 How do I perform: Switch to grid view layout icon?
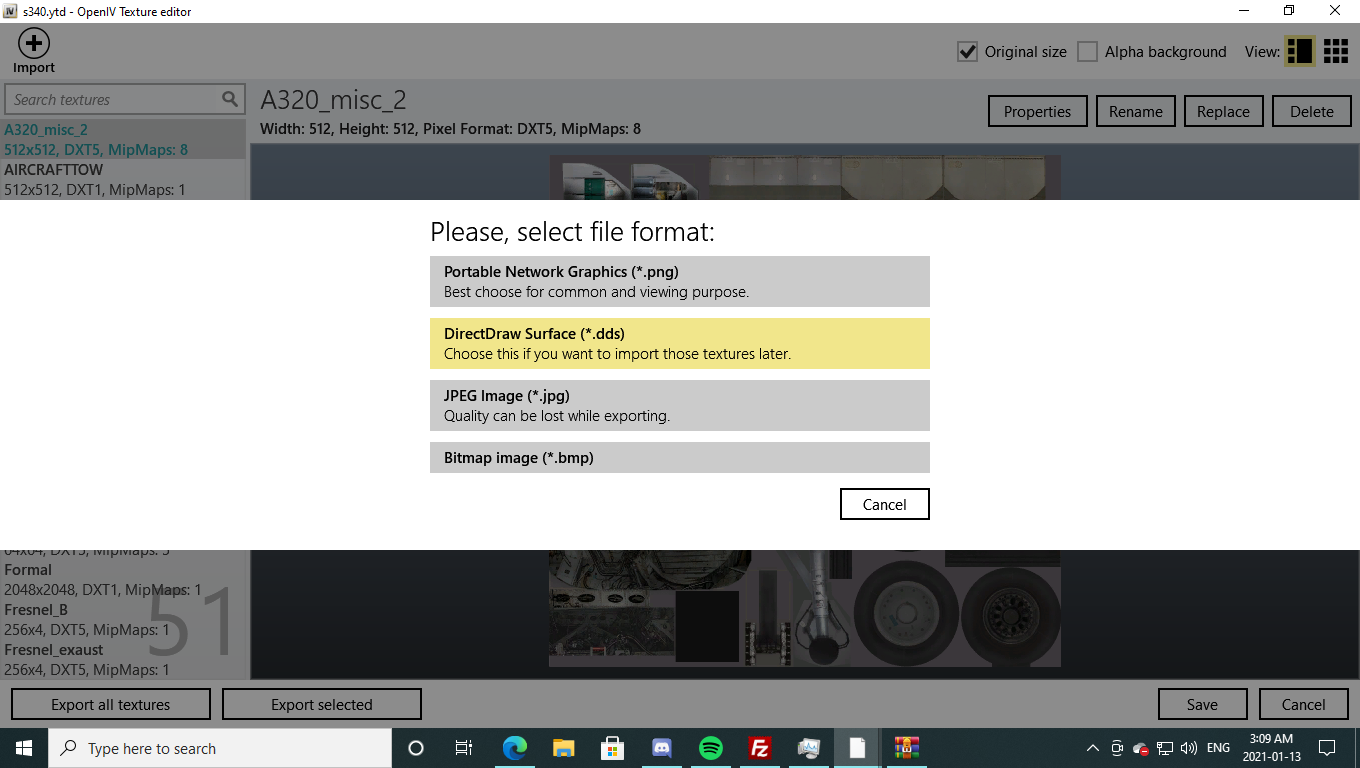(1336, 52)
